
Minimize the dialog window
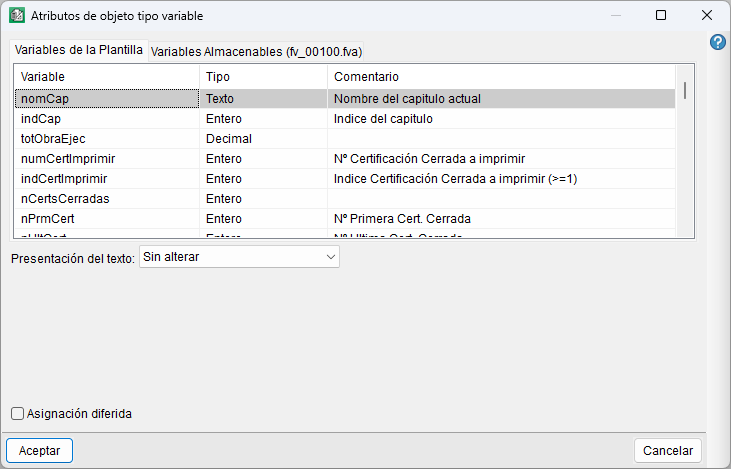point(616,15)
